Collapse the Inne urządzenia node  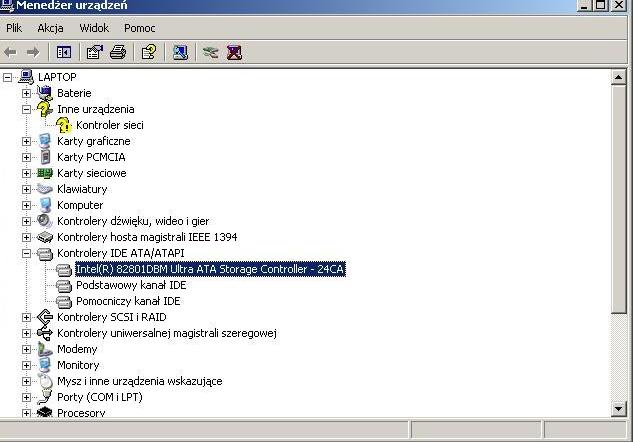pyautogui.click(x=26, y=109)
